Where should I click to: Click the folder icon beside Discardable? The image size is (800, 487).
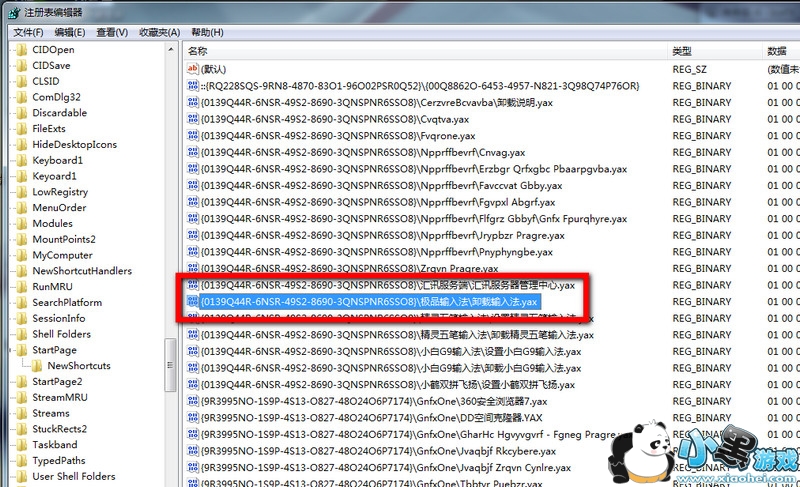(21, 113)
